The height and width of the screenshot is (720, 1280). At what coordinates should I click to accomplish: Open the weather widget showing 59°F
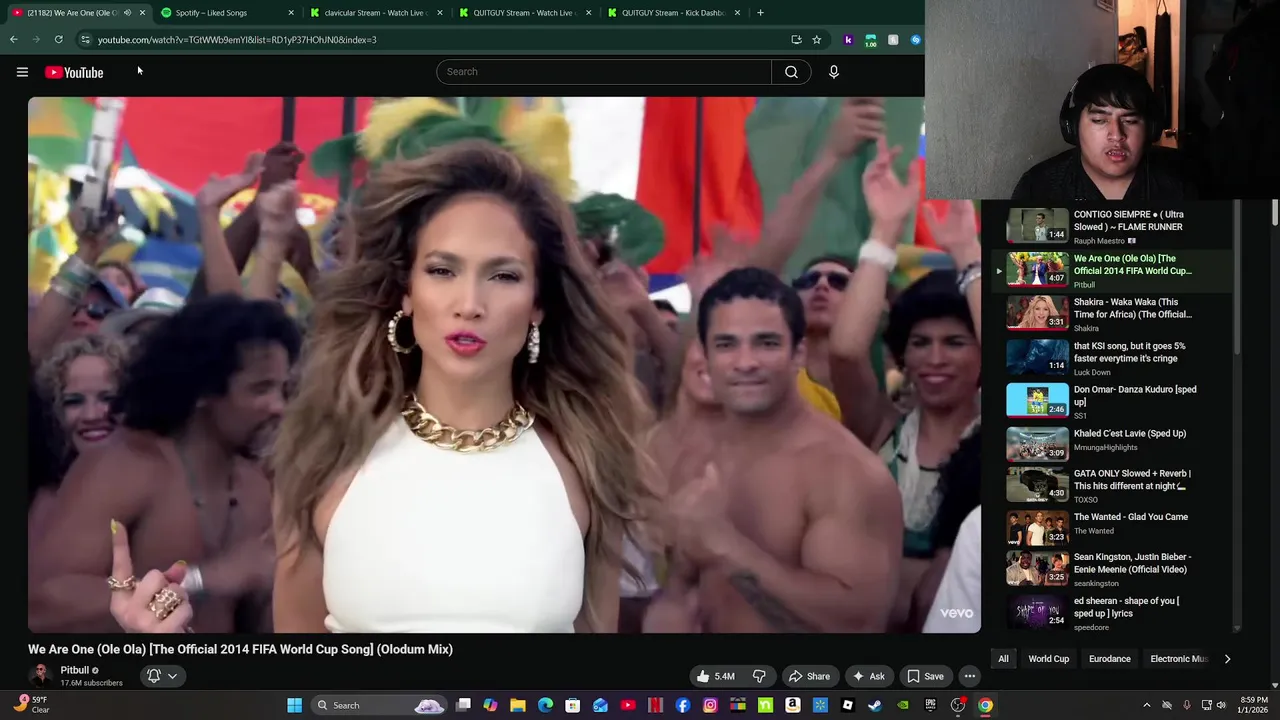[30, 705]
